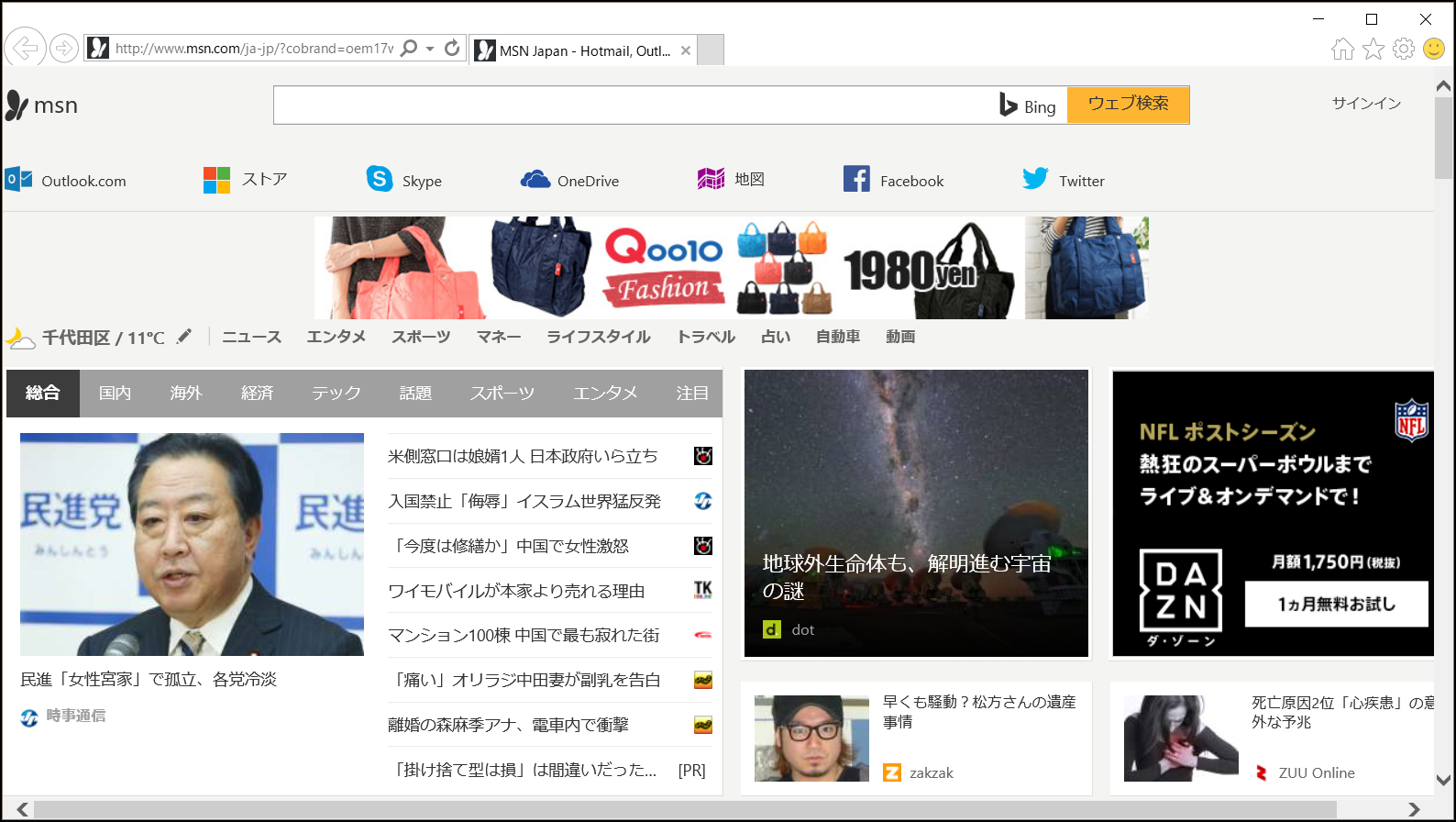Refresh the page with the reload icon
The height and width of the screenshot is (822, 1456).
click(x=452, y=48)
